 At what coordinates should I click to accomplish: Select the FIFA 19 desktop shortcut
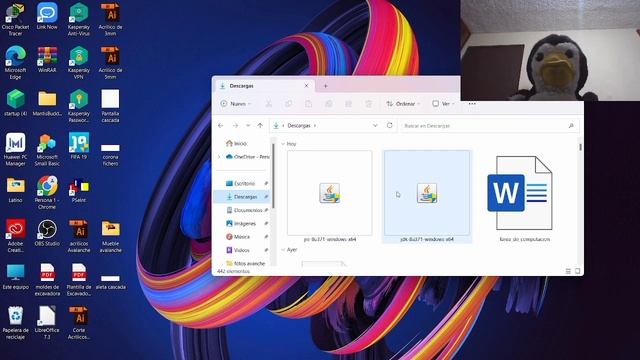[x=79, y=146]
